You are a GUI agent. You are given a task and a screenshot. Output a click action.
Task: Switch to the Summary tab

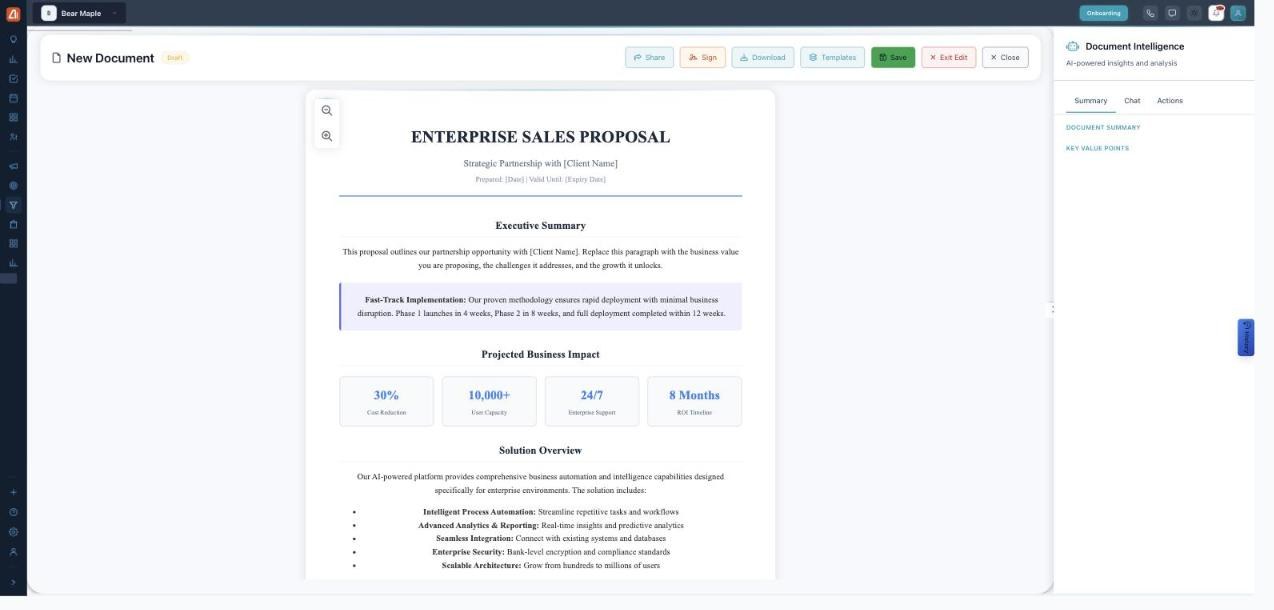click(x=1091, y=101)
